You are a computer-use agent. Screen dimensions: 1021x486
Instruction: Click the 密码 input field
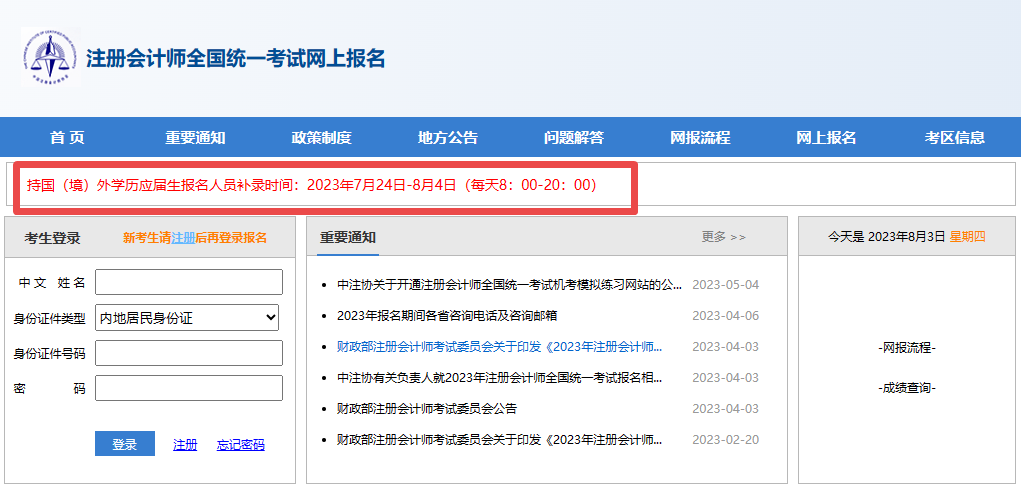click(x=188, y=388)
